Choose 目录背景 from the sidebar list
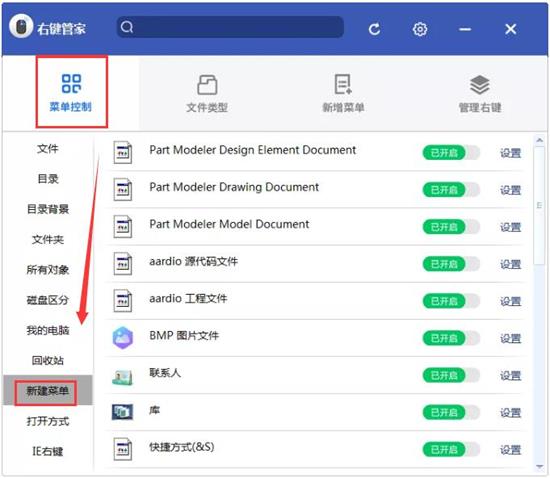 [48, 209]
